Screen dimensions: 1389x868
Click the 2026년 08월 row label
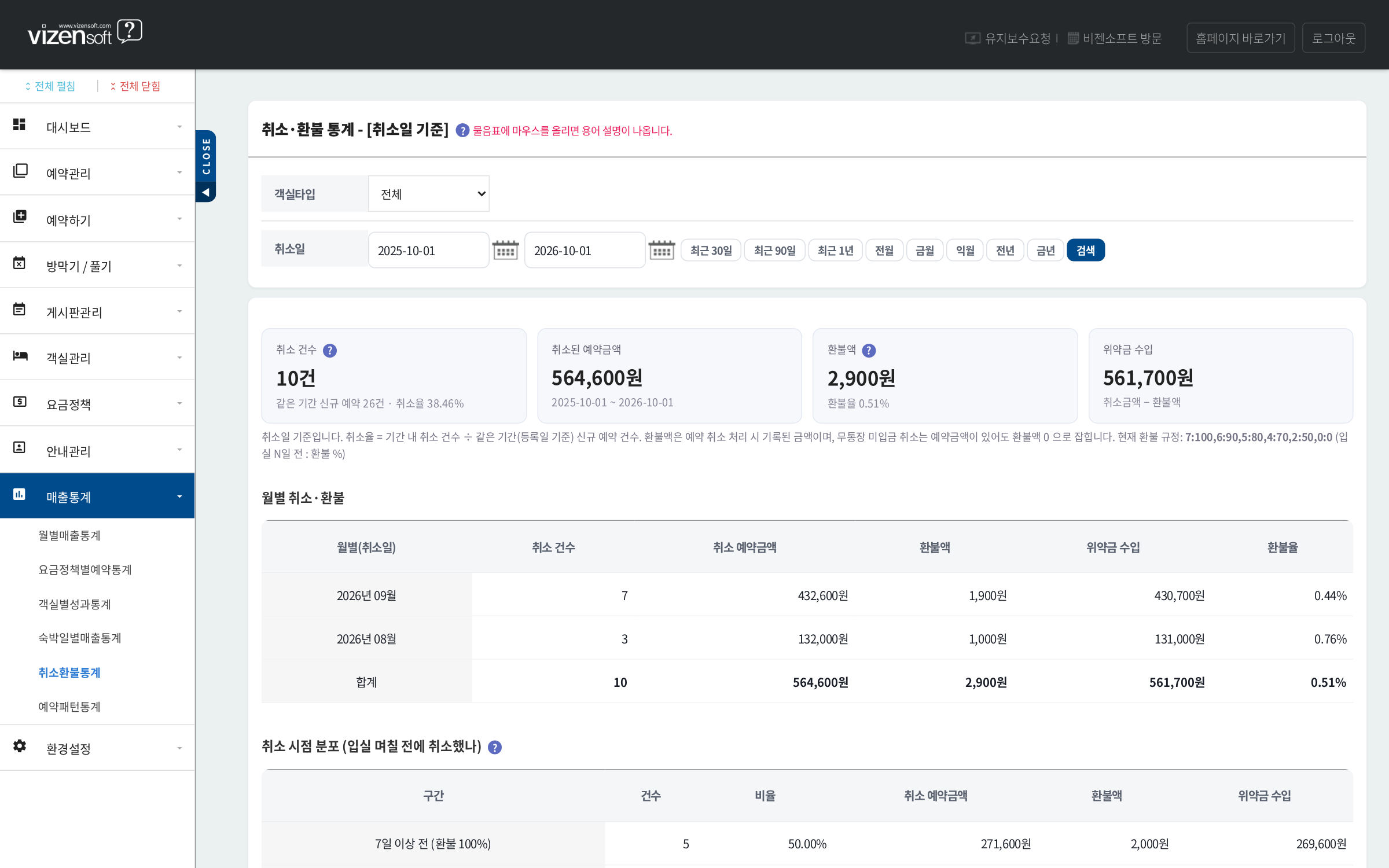tap(367, 639)
